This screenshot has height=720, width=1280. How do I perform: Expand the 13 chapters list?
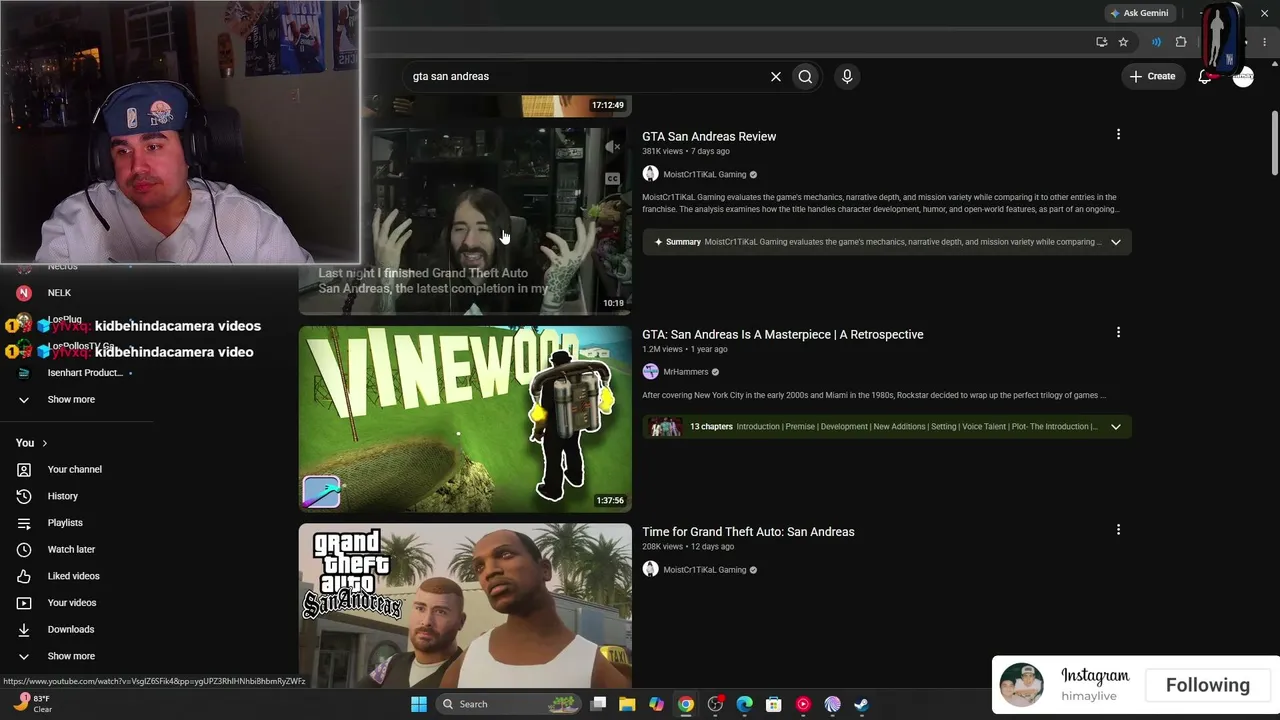(x=1115, y=427)
